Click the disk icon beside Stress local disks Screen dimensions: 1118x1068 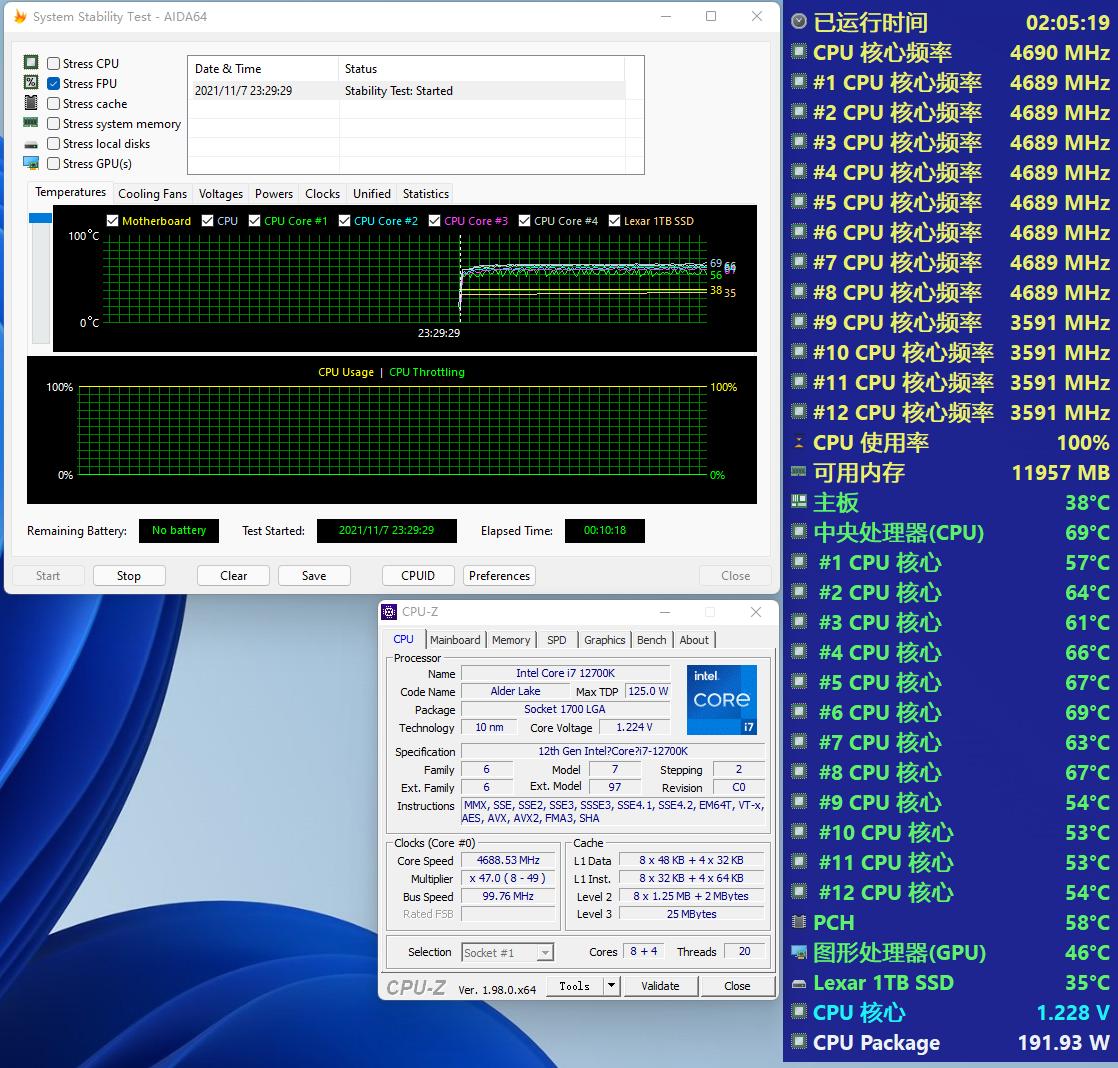tap(30, 143)
